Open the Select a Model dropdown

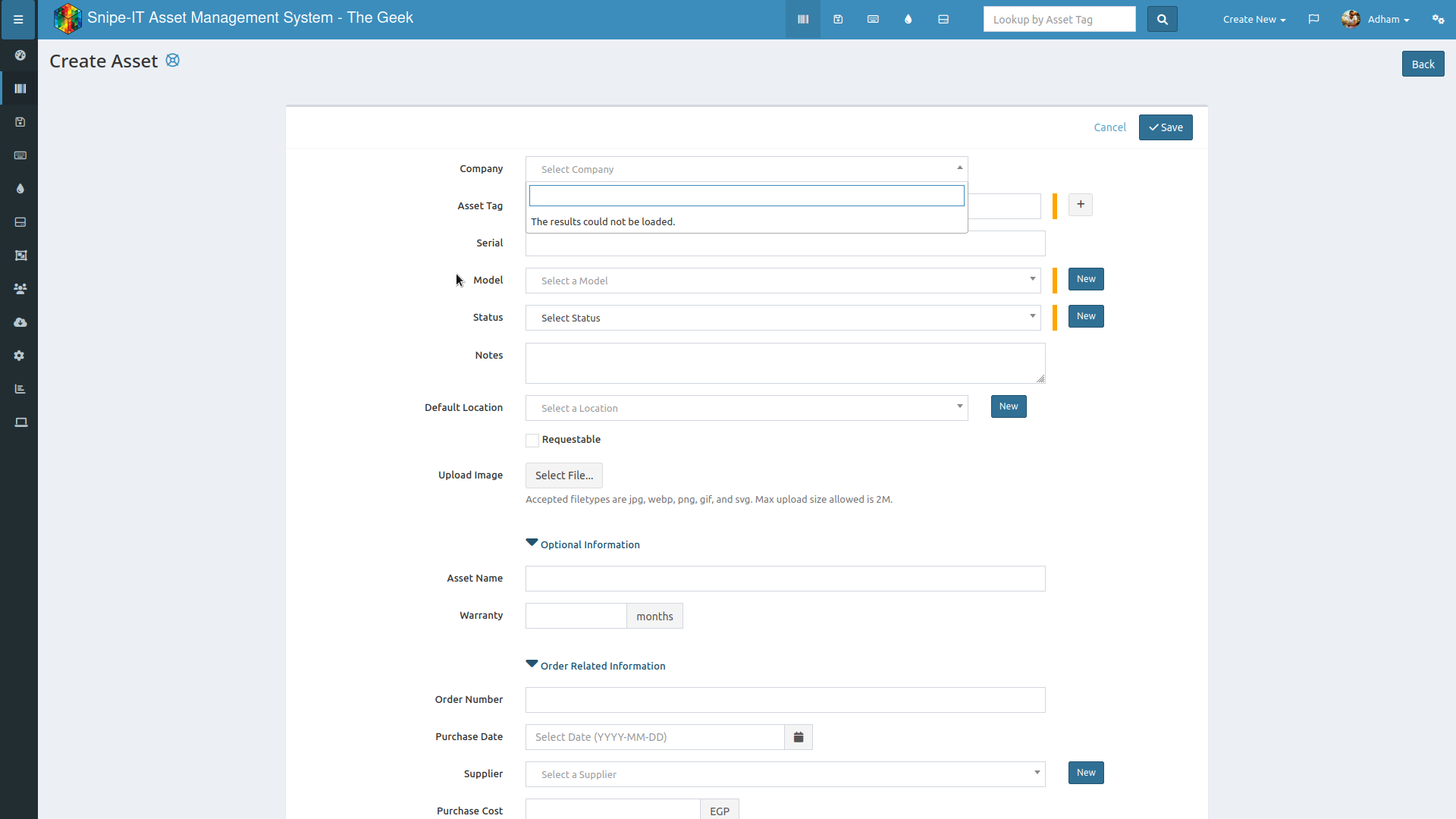783,281
